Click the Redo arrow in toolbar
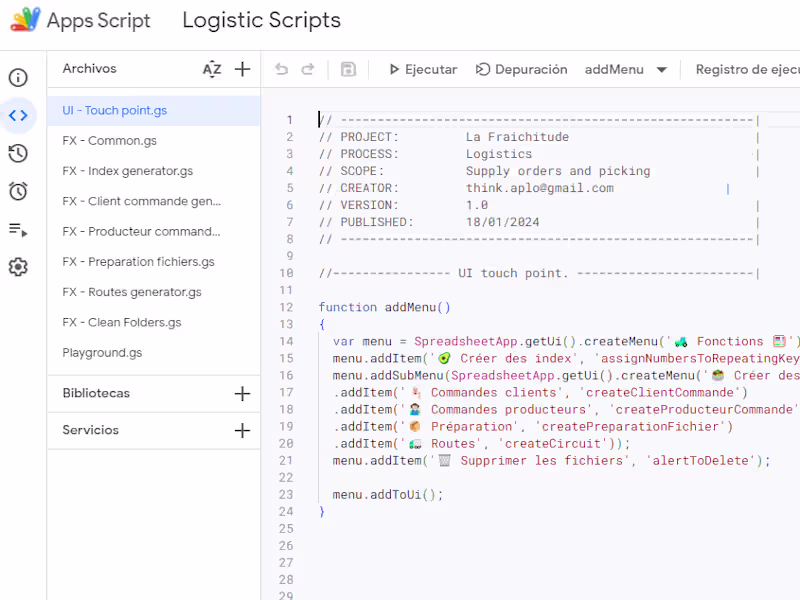800x600 pixels. tap(308, 69)
